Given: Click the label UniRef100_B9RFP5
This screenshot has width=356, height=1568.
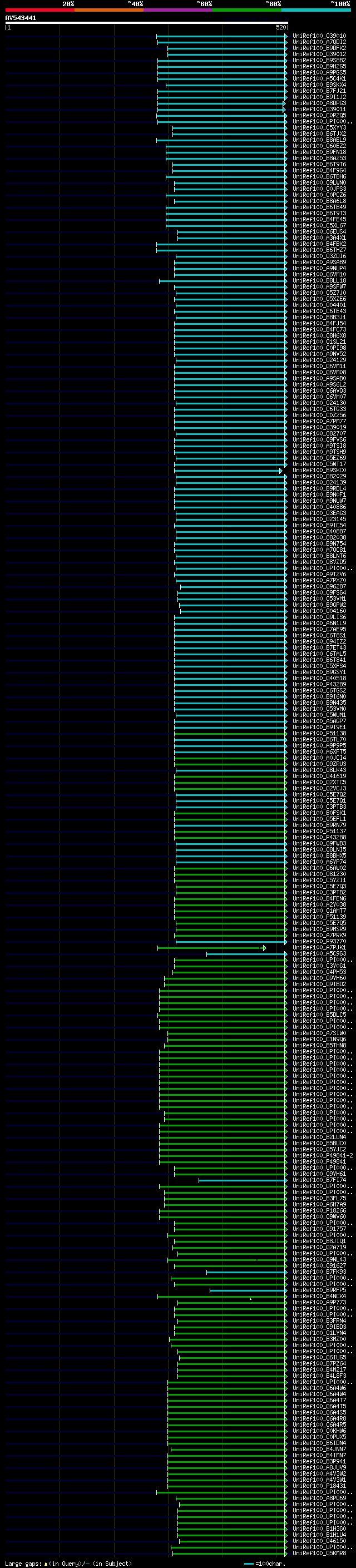Looking at the screenshot, I should pos(319,1290).
